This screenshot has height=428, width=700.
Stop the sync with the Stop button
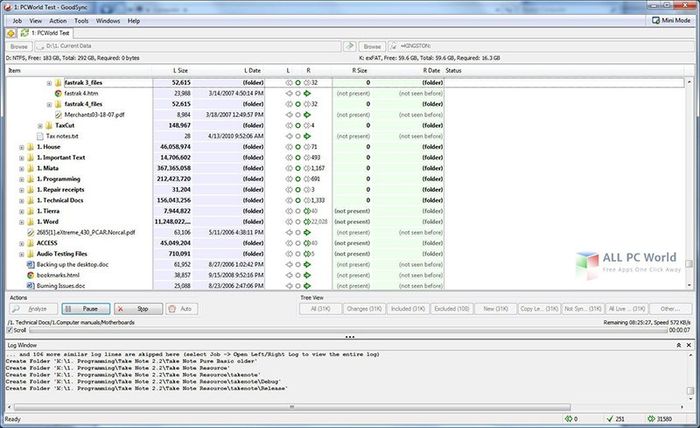(138, 309)
